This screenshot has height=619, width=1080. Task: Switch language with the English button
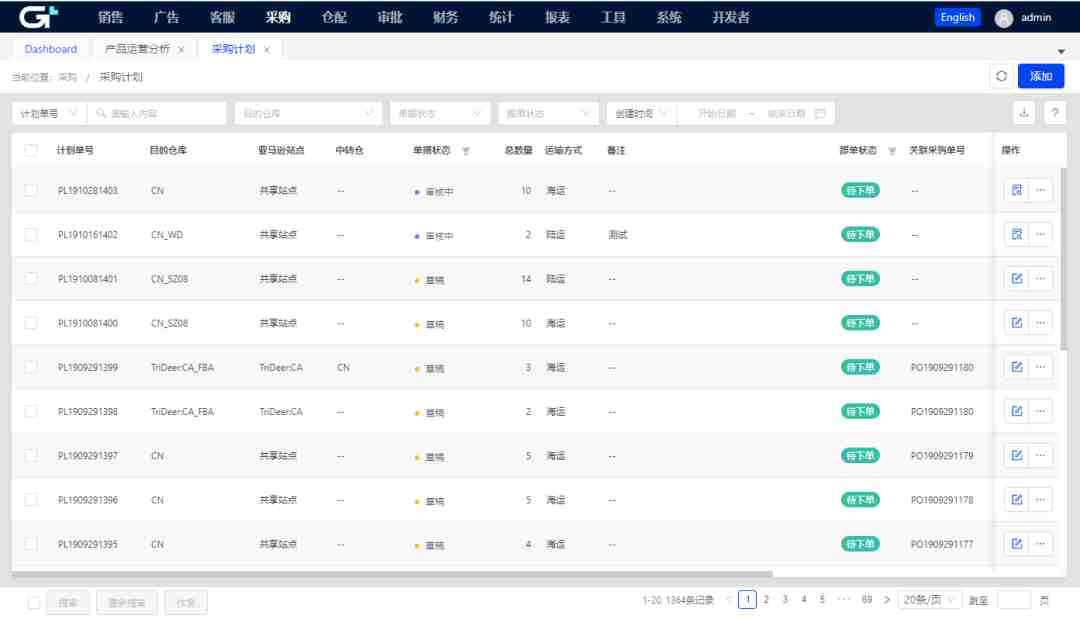(x=957, y=17)
